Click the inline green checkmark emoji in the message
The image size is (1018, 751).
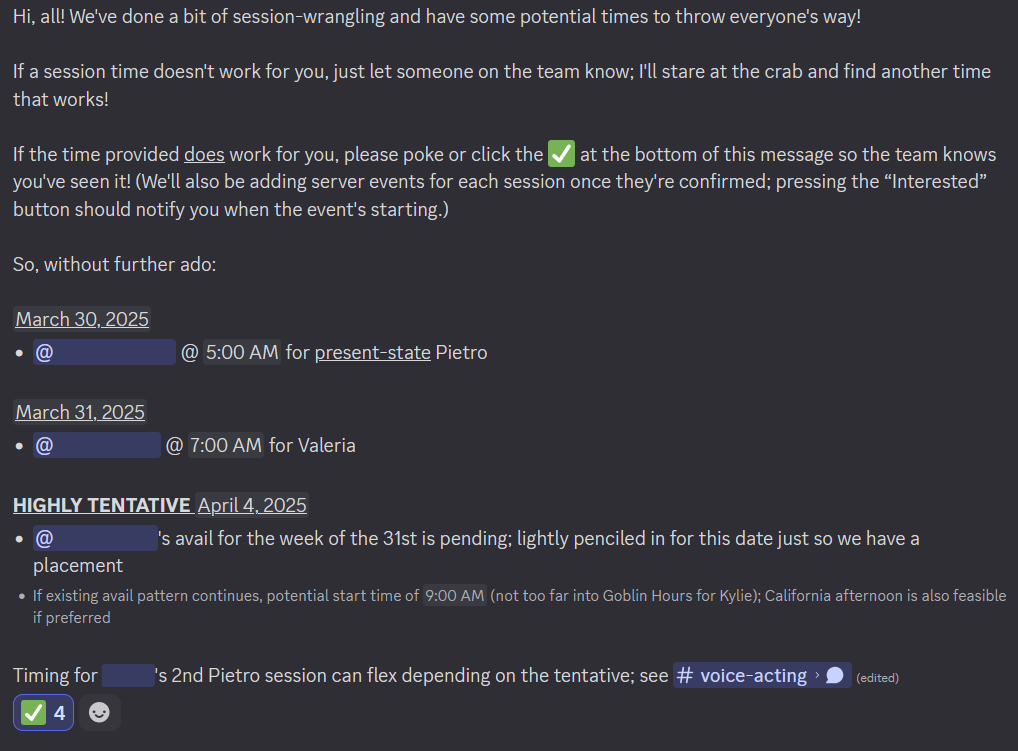point(562,154)
